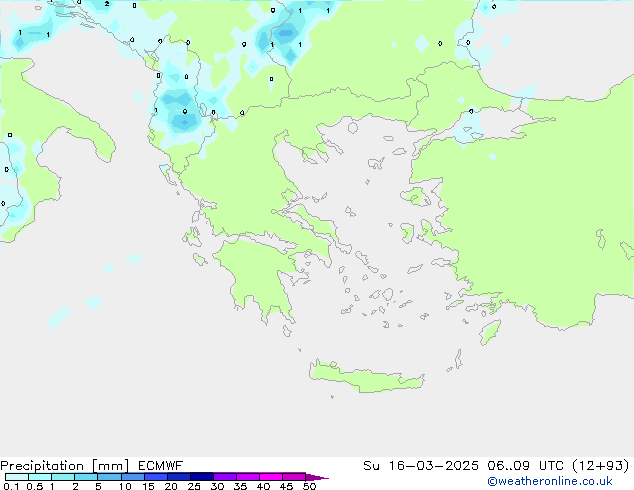Select the 20–25 mm dark blue swatch
Screen dimensions: 634x490
(x=179, y=477)
